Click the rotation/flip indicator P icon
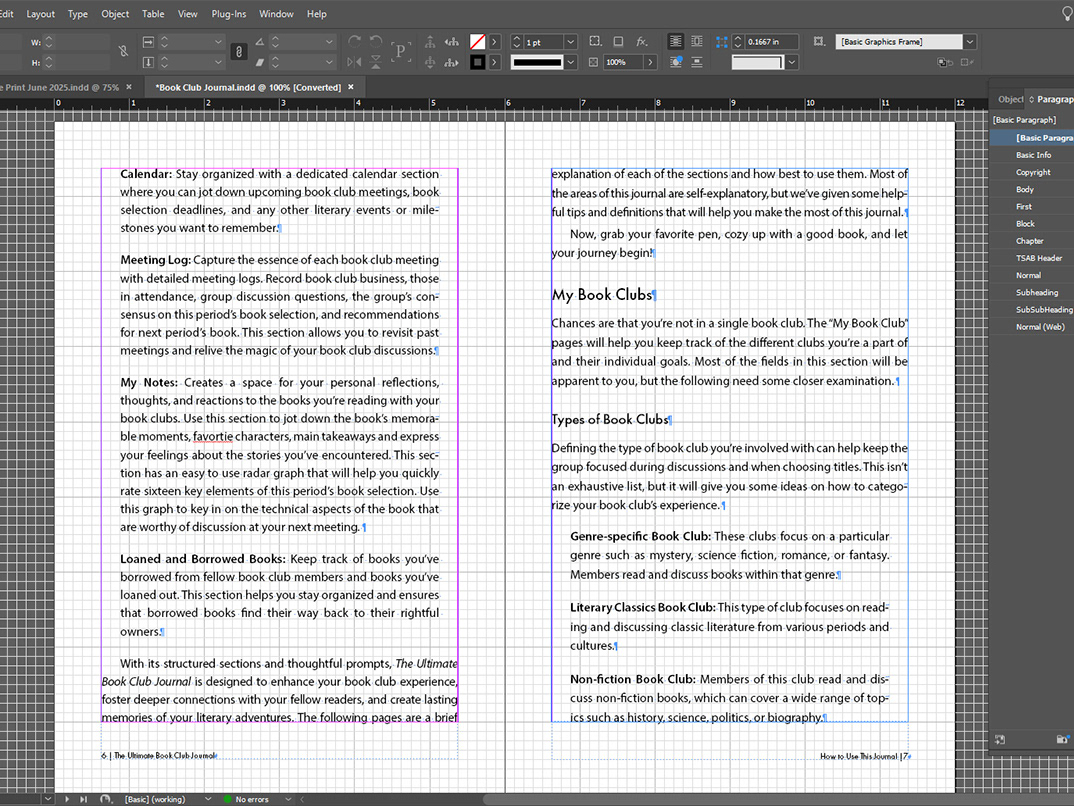Image resolution: width=1074 pixels, height=806 pixels. click(400, 51)
